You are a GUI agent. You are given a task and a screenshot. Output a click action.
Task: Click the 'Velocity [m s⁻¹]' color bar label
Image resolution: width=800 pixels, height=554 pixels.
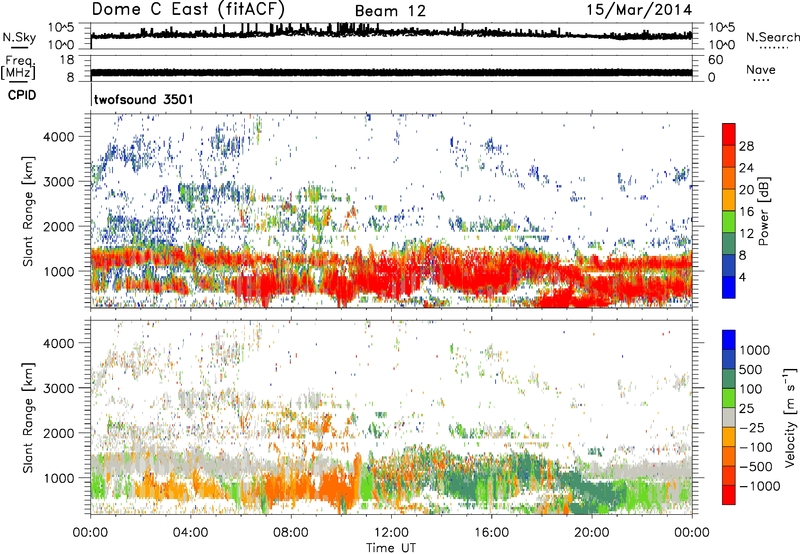point(790,417)
